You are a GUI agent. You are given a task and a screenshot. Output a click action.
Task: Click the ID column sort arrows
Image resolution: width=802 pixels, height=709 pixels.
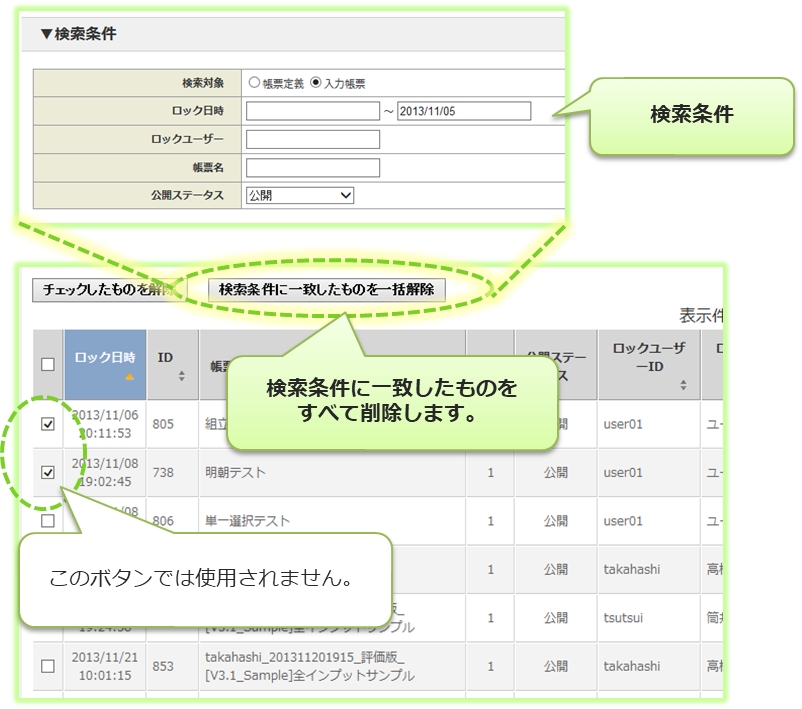tap(181, 376)
